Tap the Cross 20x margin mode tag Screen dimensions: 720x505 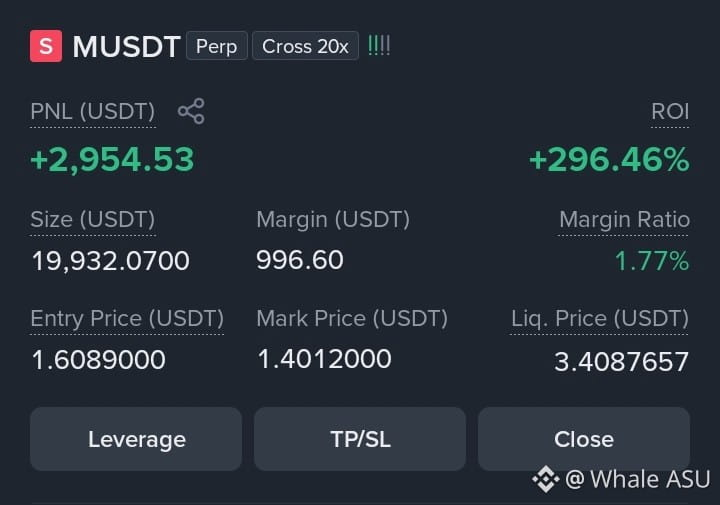[x=305, y=46]
